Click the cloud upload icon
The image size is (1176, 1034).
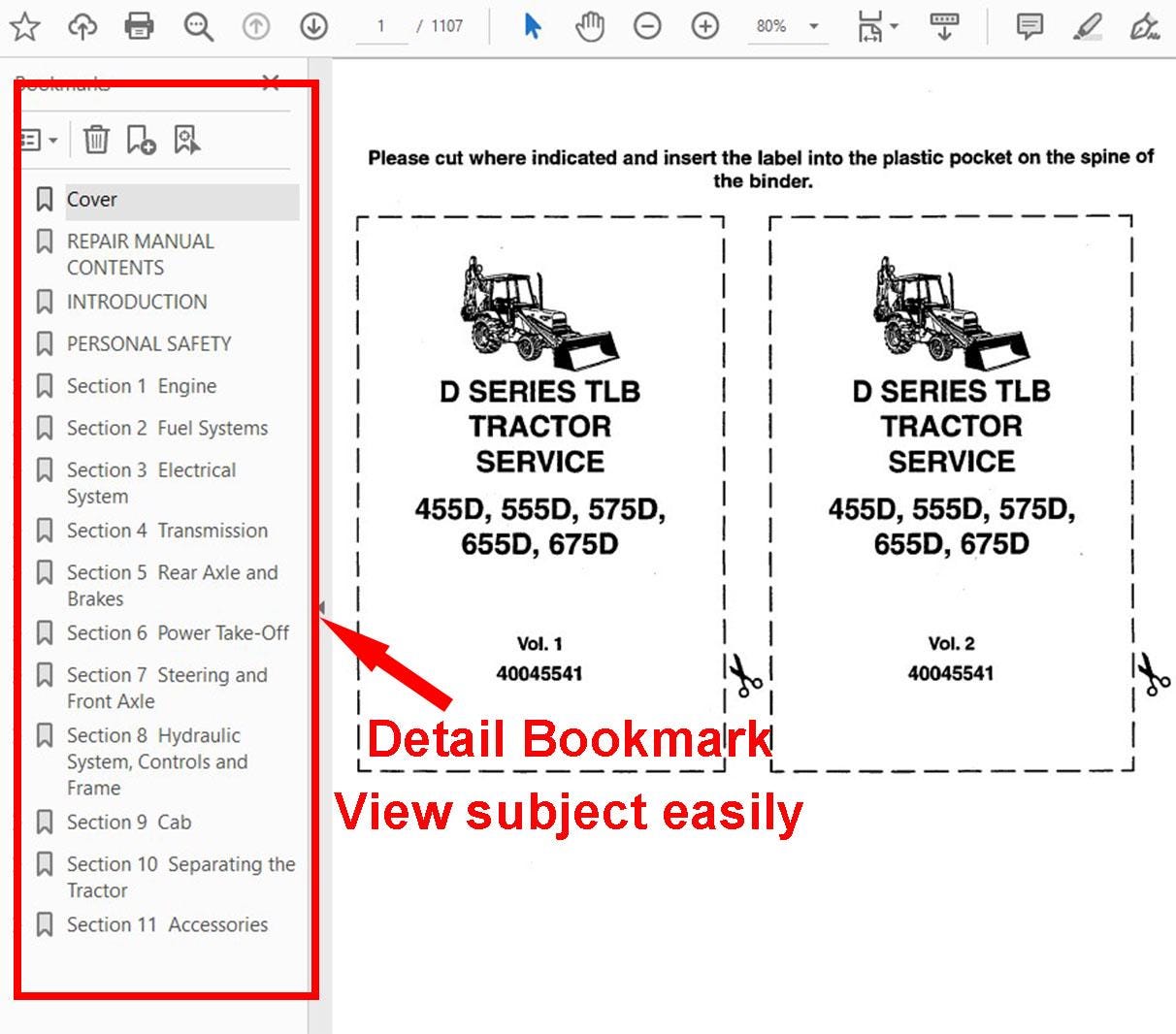(x=82, y=26)
